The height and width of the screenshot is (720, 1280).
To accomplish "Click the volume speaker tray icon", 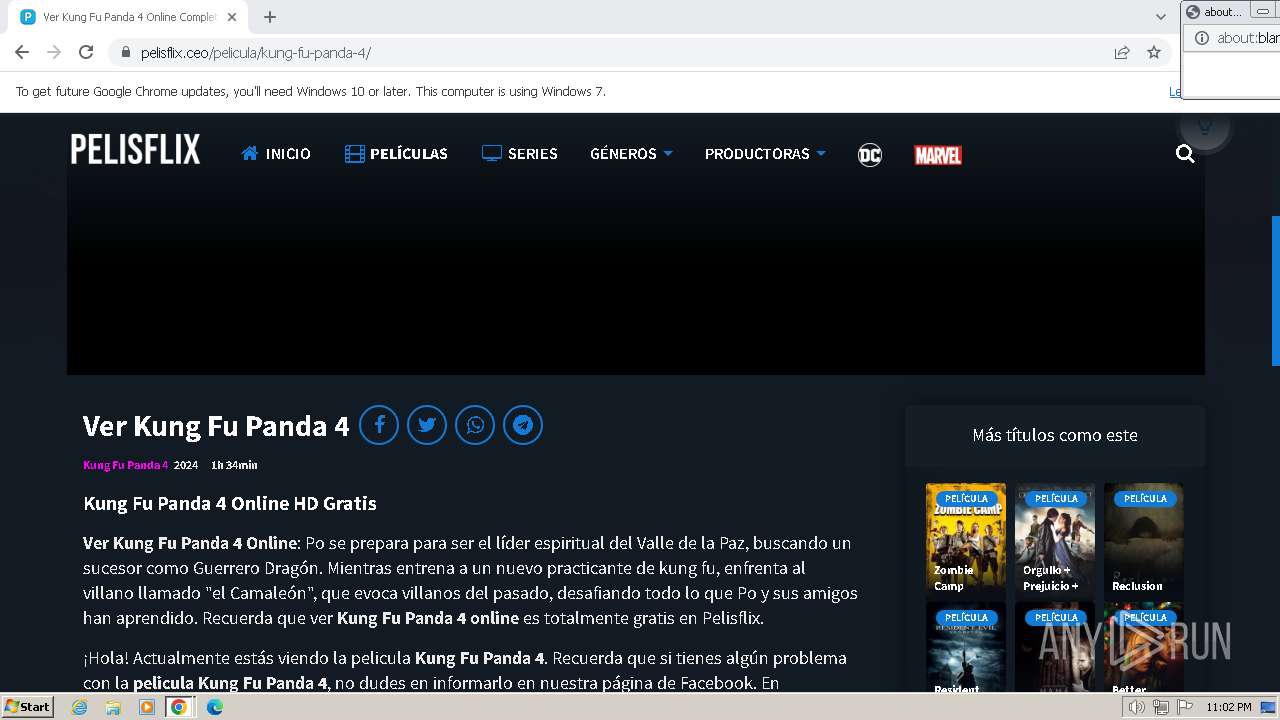I will (1137, 707).
